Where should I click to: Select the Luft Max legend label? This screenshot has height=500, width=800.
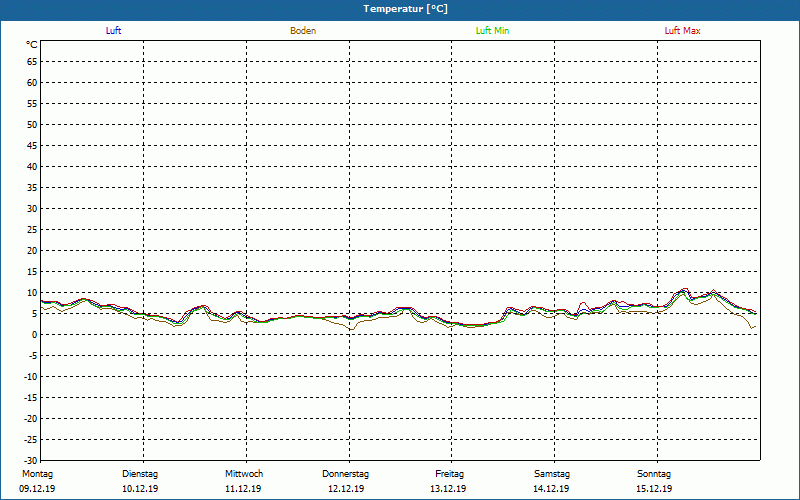click(682, 31)
